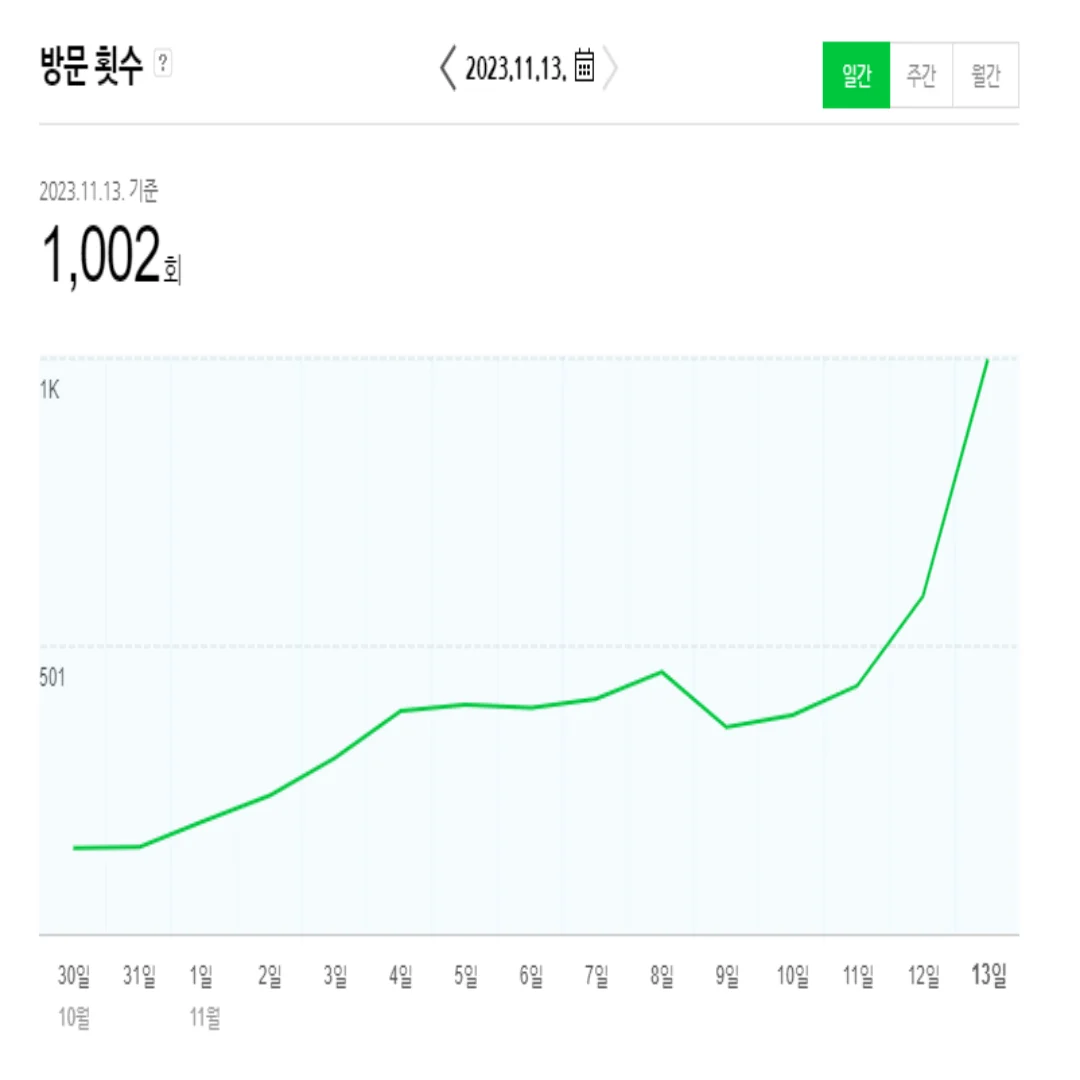Click the 8일 peak point on the graph line
Screen dimensions: 1080x1080
(659, 673)
